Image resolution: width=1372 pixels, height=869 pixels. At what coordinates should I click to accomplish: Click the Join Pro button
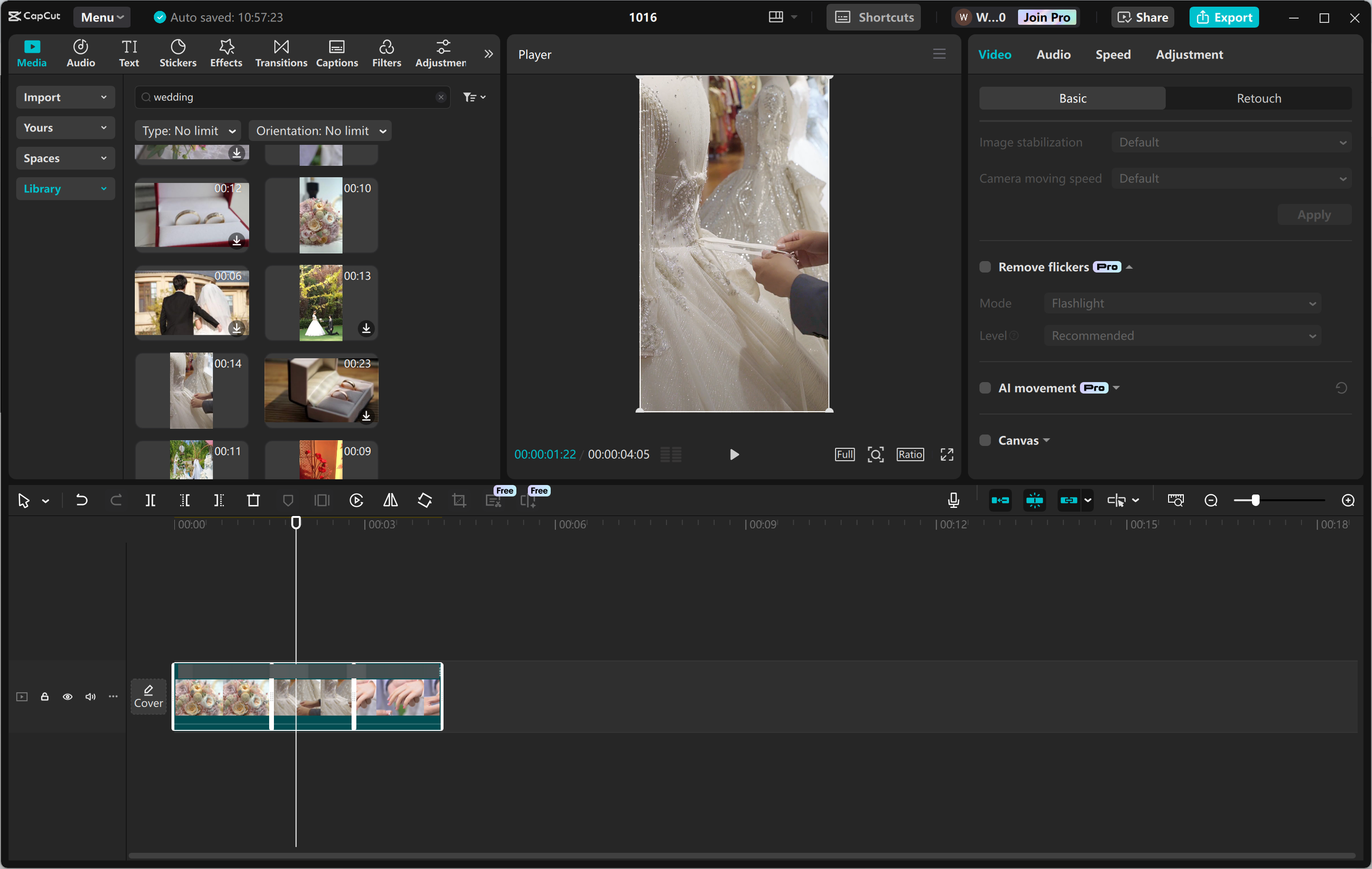coord(1047,17)
